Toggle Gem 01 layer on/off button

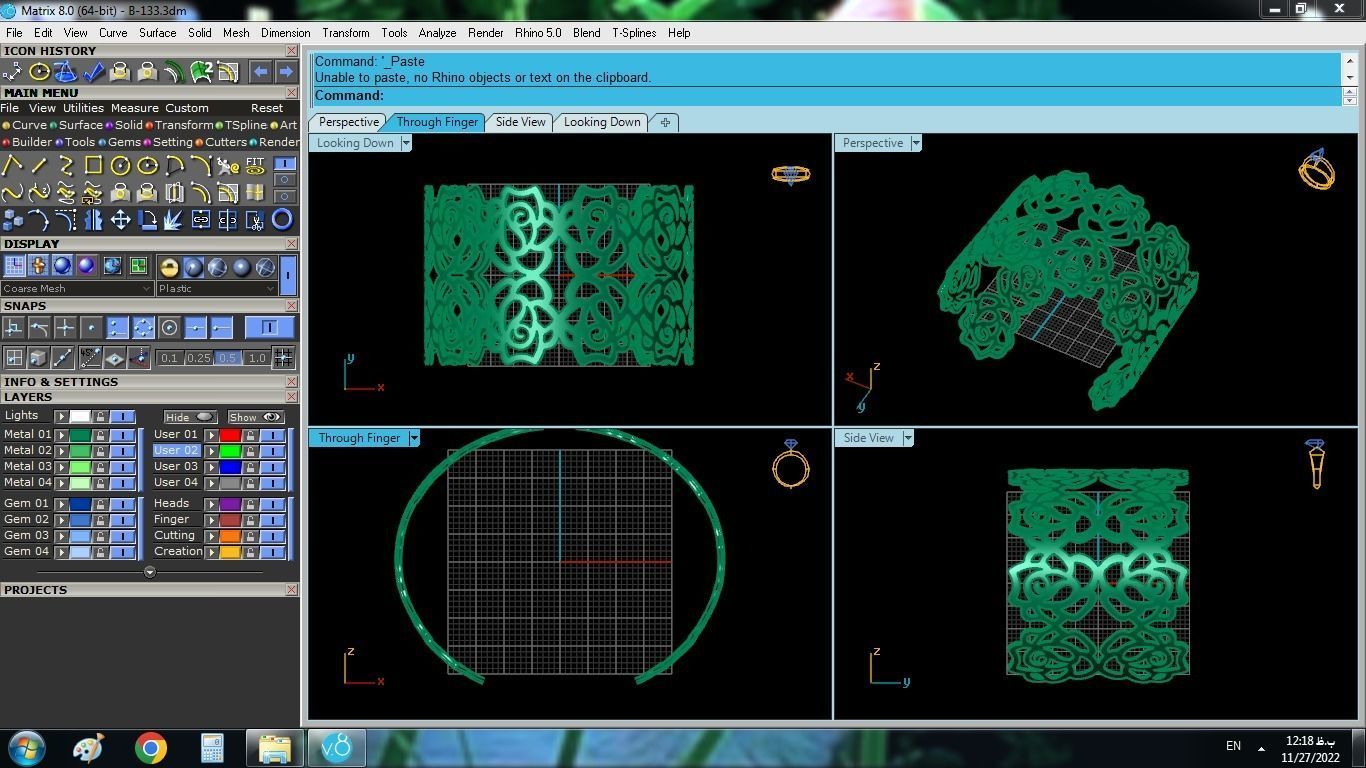pos(123,504)
